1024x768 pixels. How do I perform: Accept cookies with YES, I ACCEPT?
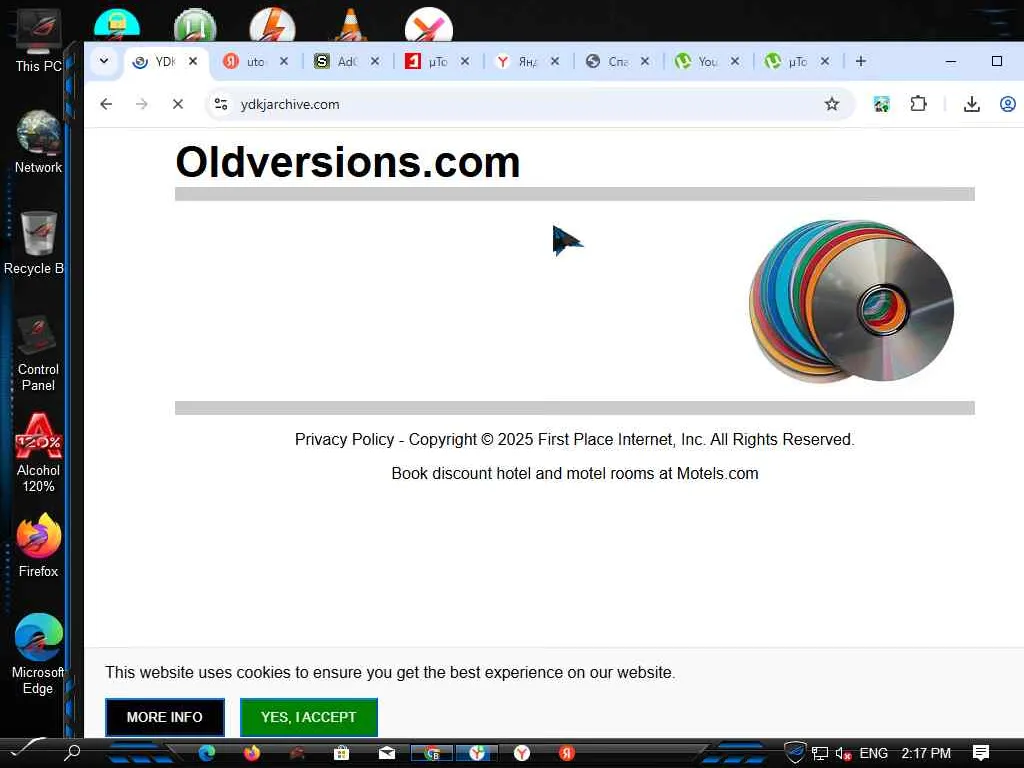308,717
